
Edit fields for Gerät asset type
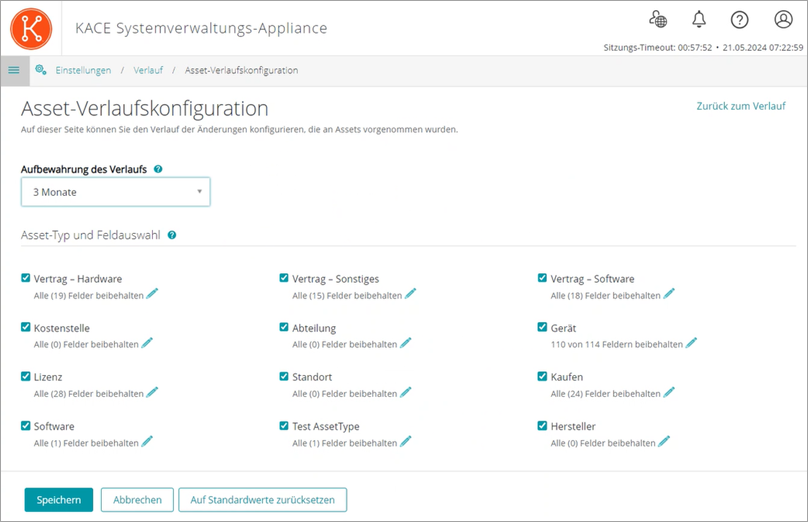(x=691, y=343)
